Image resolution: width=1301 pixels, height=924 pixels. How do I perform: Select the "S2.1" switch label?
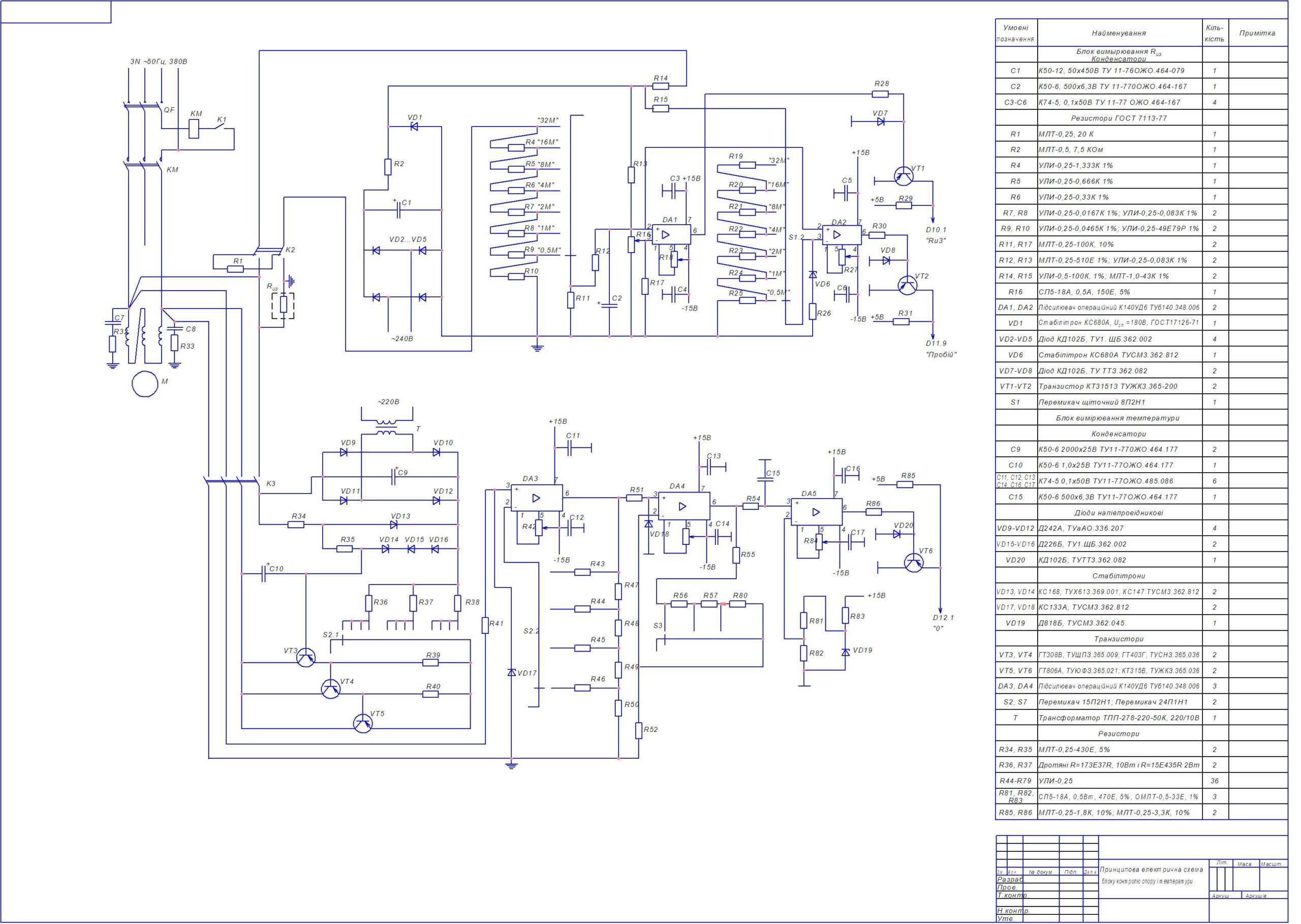[x=330, y=634]
